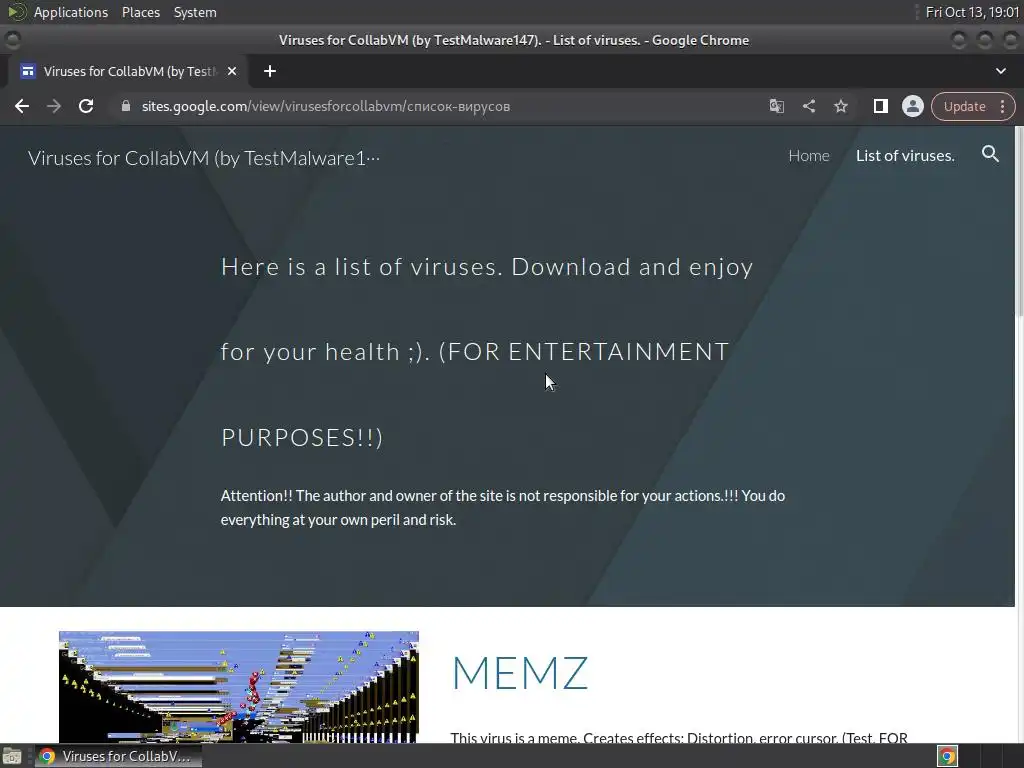Reload the page with the refresh icon

click(86, 106)
